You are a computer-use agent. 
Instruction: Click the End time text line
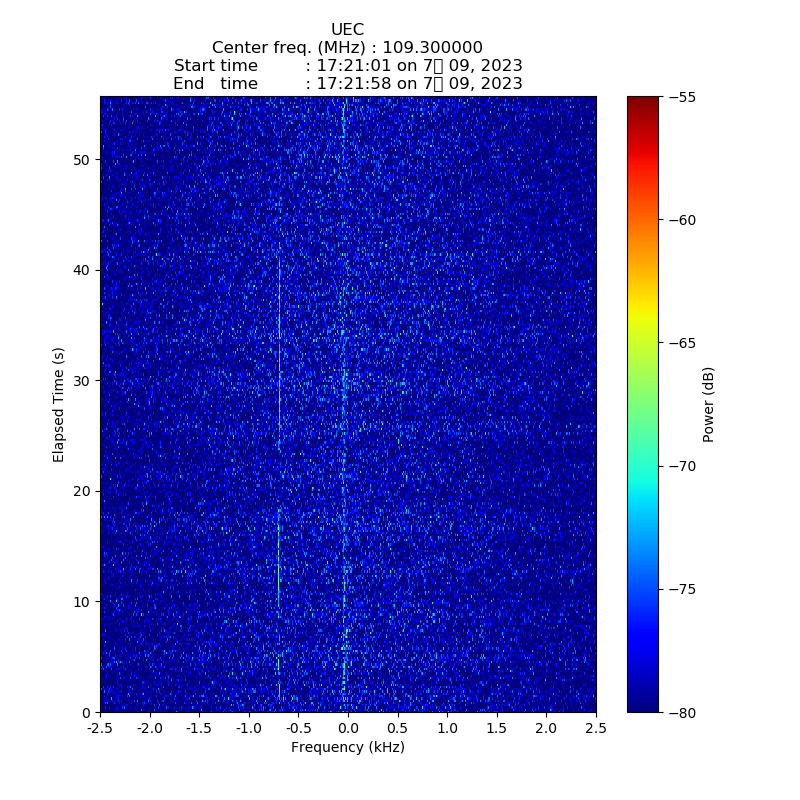tap(347, 84)
